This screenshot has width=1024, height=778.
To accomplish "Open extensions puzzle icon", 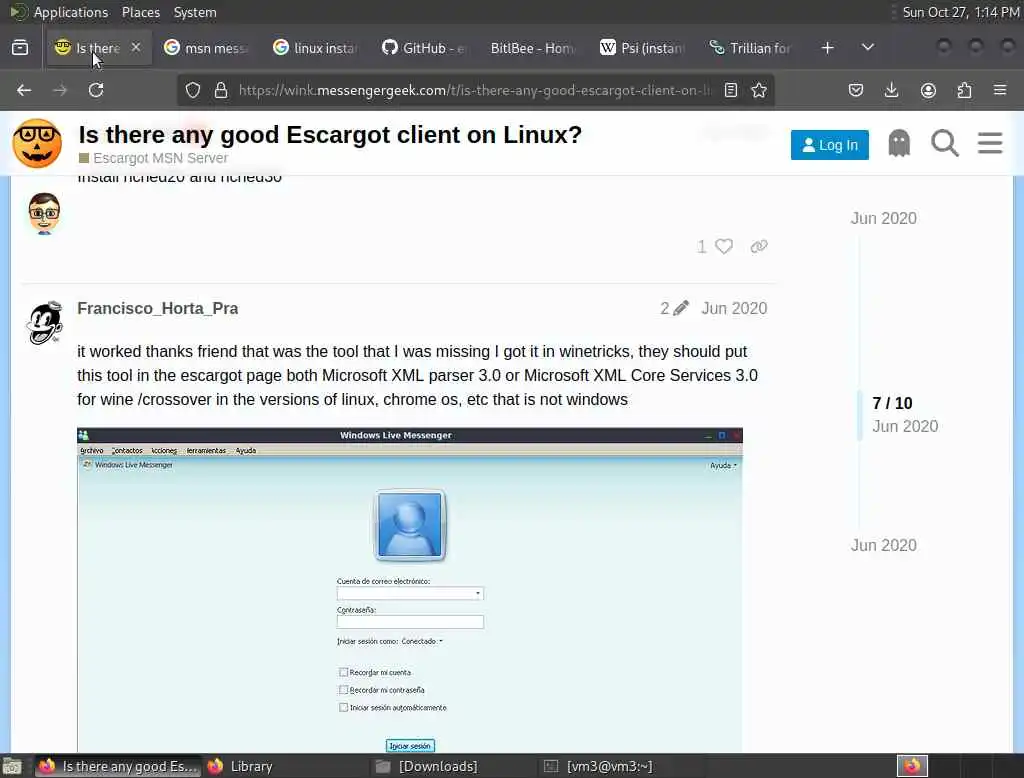I will [x=964, y=90].
